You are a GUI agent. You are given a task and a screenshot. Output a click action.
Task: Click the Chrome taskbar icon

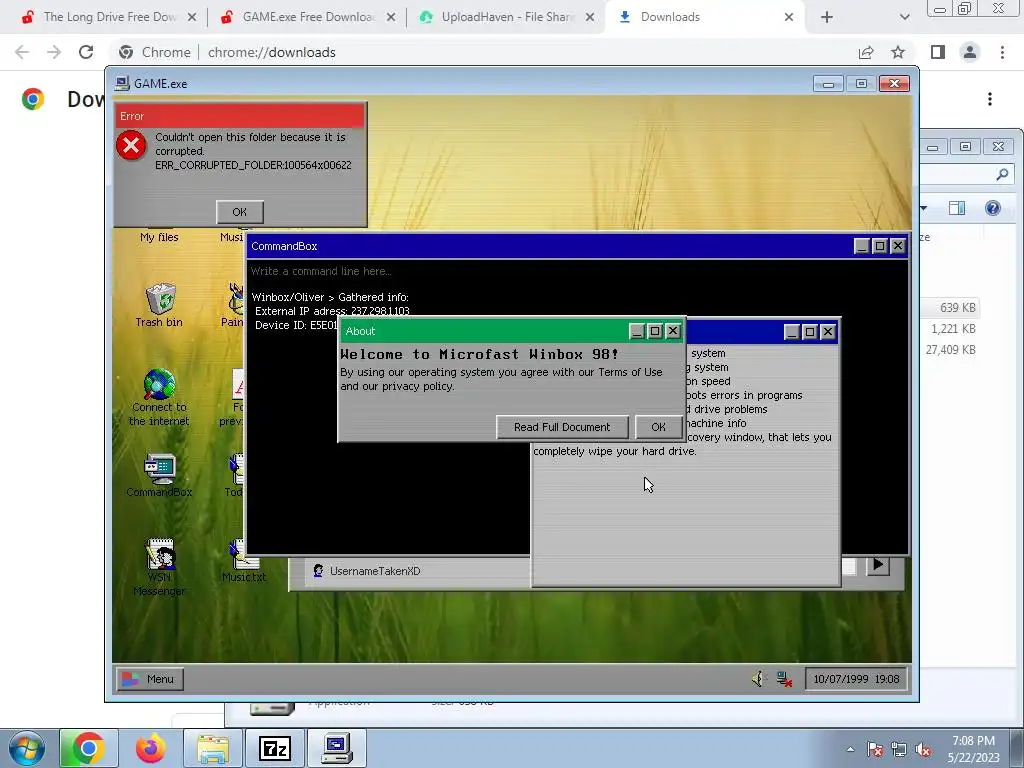[89, 748]
